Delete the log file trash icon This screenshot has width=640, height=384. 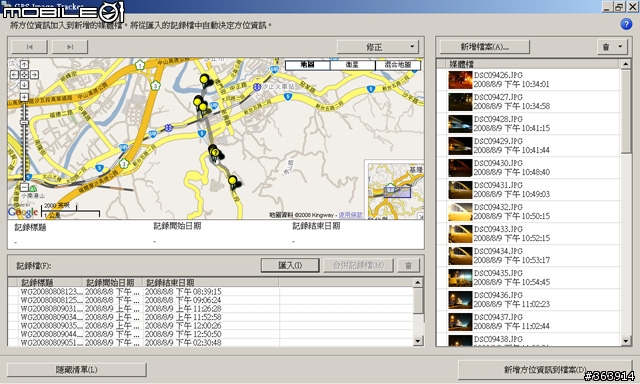(408, 266)
